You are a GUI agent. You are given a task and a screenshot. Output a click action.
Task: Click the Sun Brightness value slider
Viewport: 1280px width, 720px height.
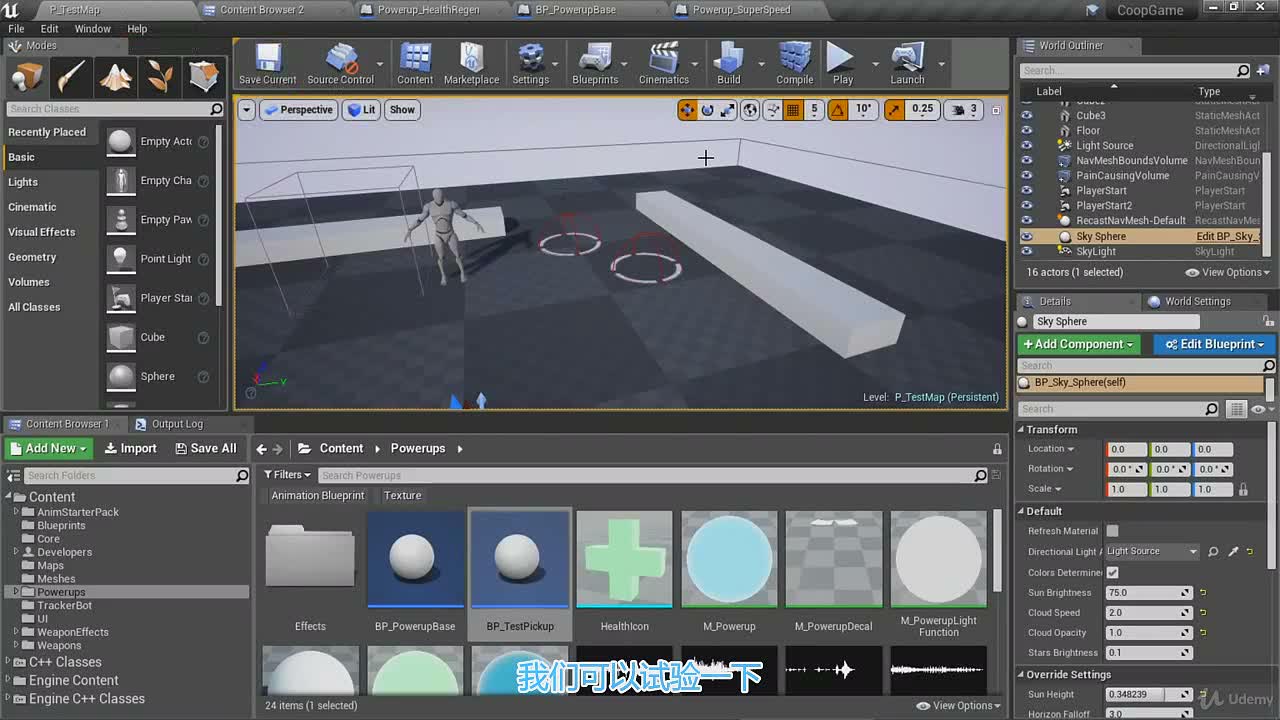(x=1149, y=593)
